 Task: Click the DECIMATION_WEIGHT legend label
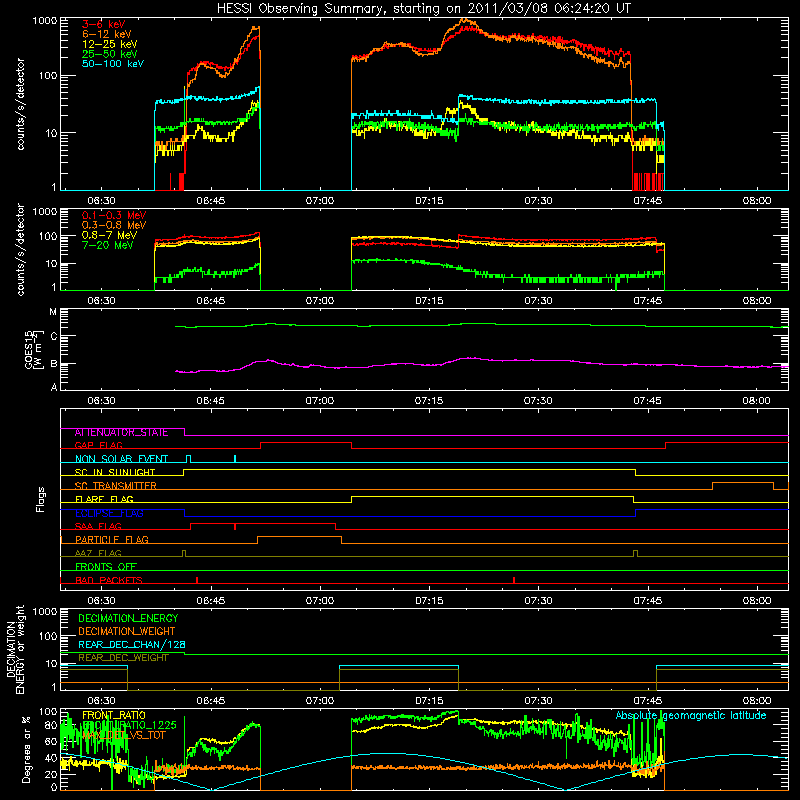[x=127, y=632]
